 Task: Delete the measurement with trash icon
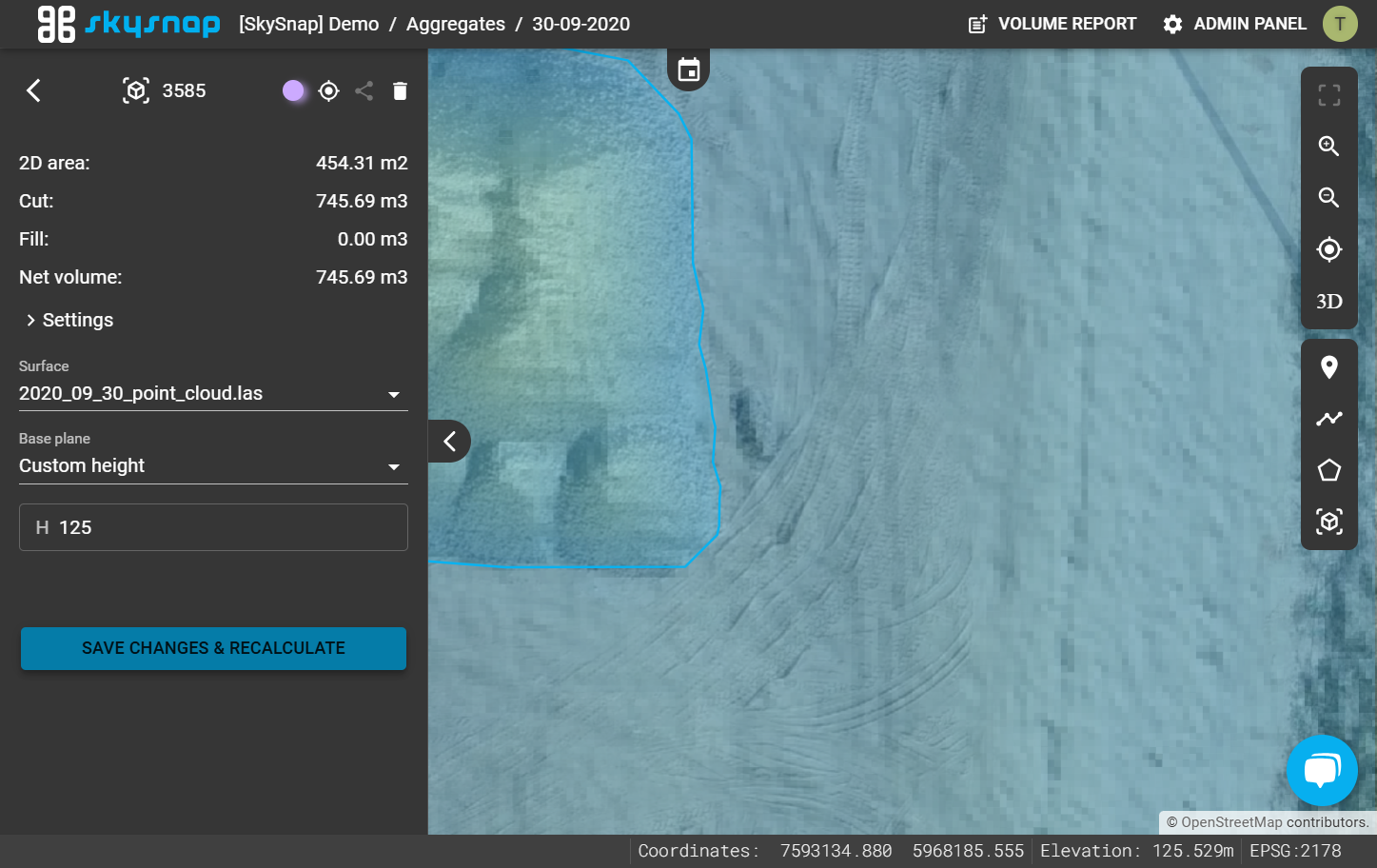tap(400, 90)
